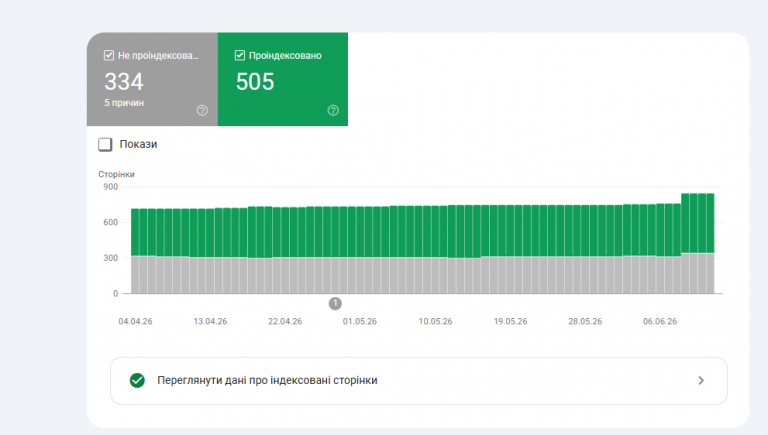This screenshot has width=768, height=435.
Task: Open help icon on the green Проіндексовано card
Action: (333, 110)
